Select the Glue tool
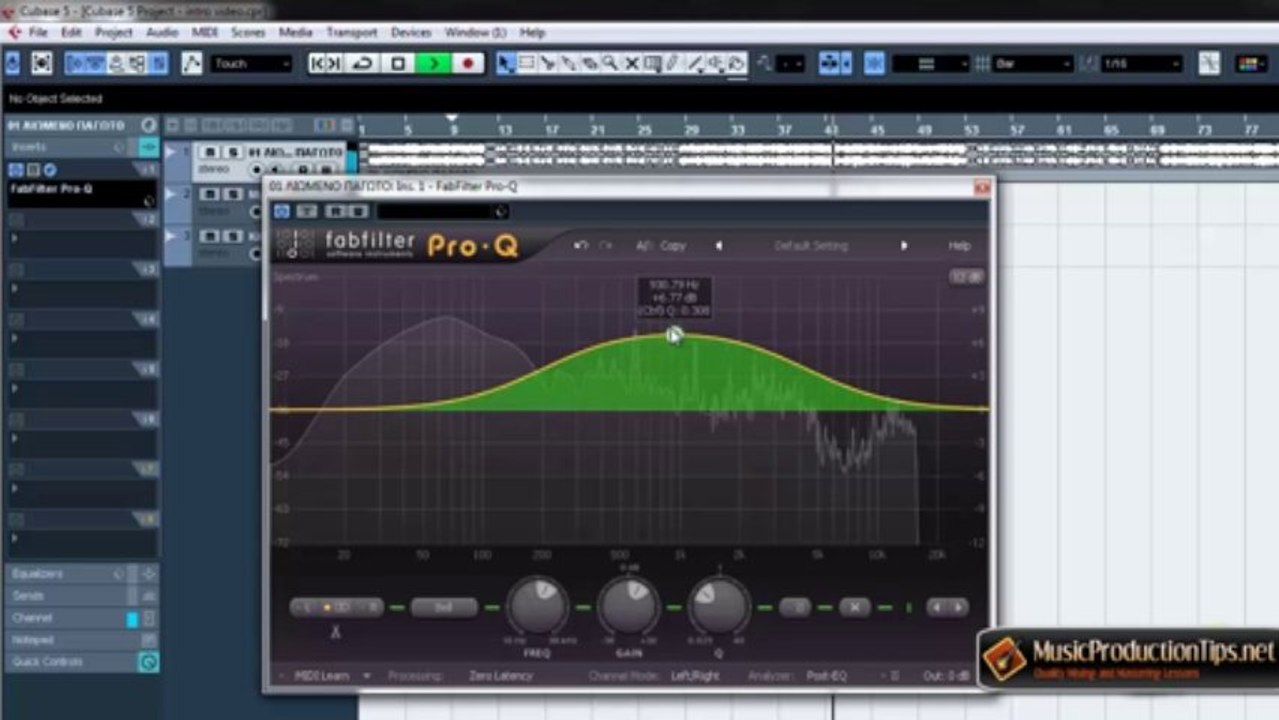Viewport: 1279px width, 720px height. coord(569,63)
